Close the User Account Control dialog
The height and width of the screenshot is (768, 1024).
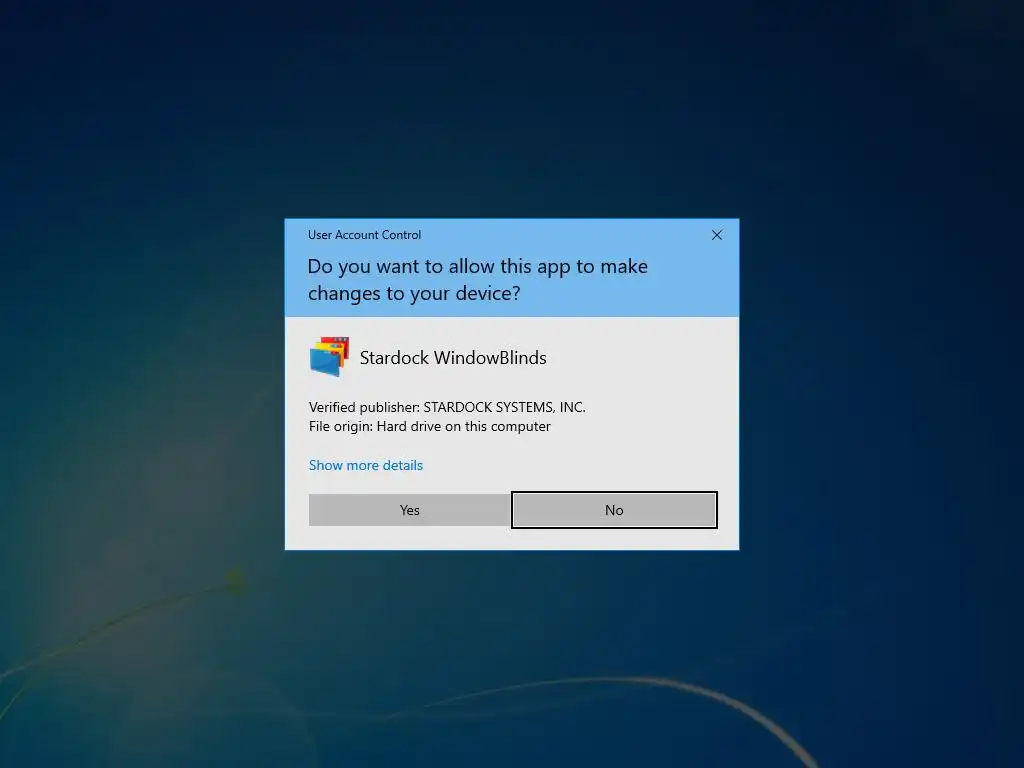[716, 235]
